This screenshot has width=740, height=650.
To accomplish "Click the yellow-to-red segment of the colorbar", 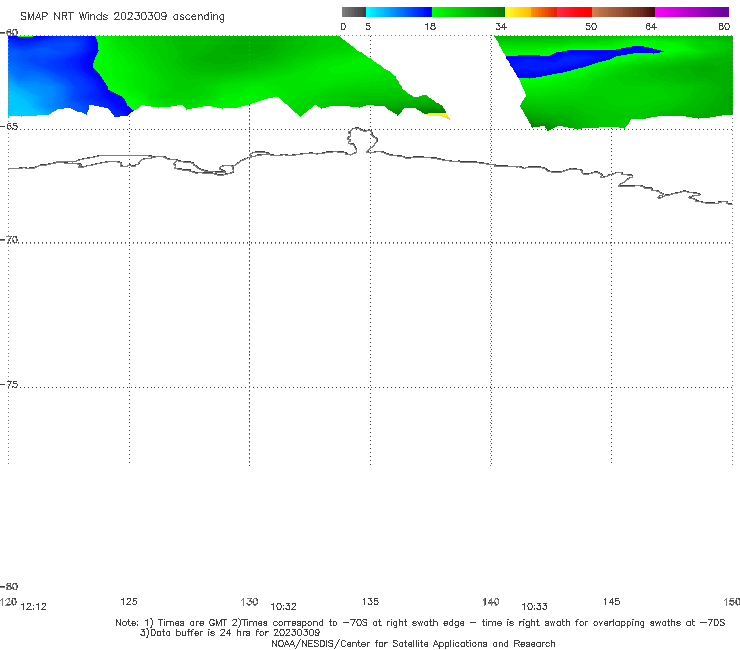I will 548,12.
